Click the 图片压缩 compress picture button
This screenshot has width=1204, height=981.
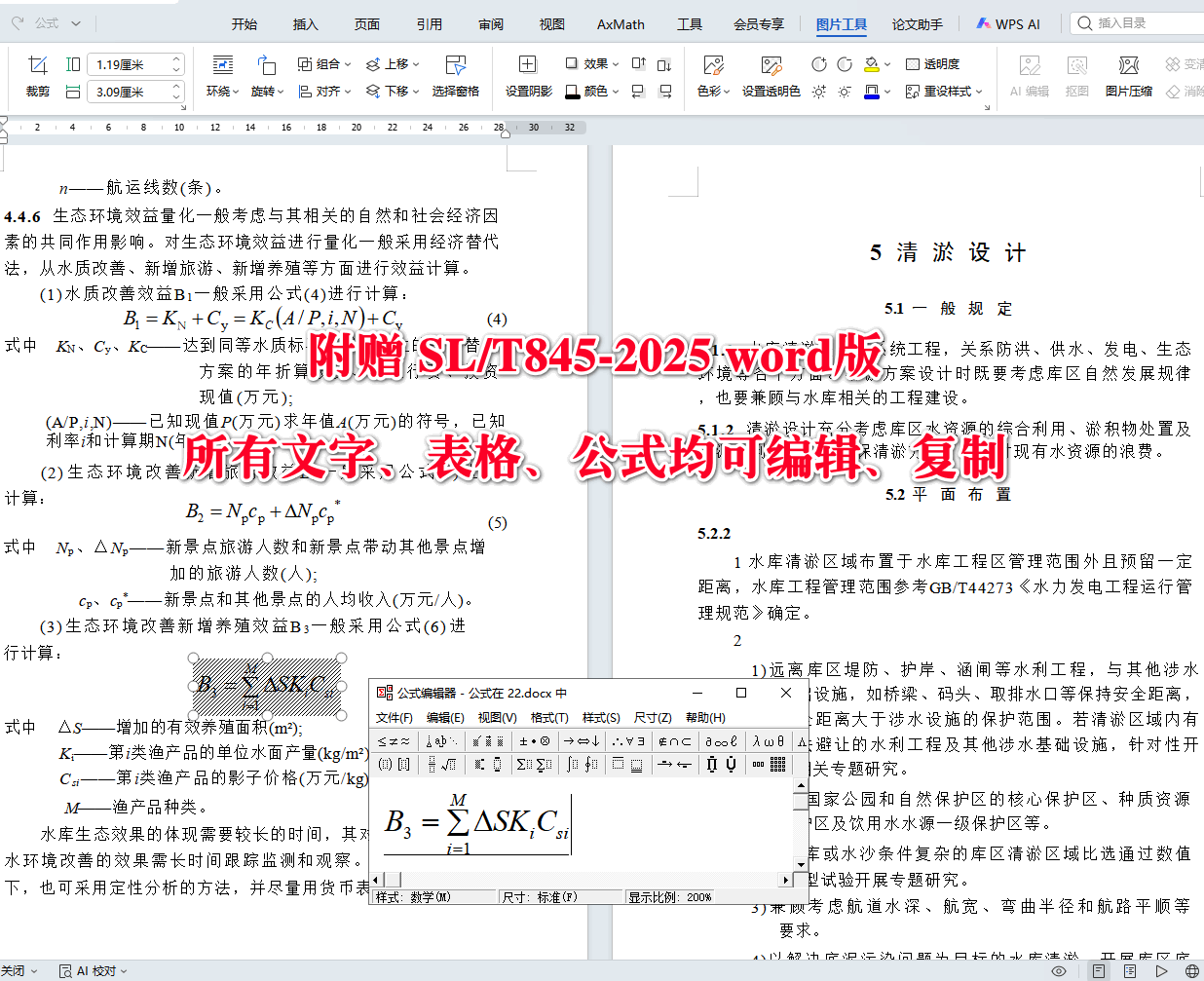pos(1128,76)
